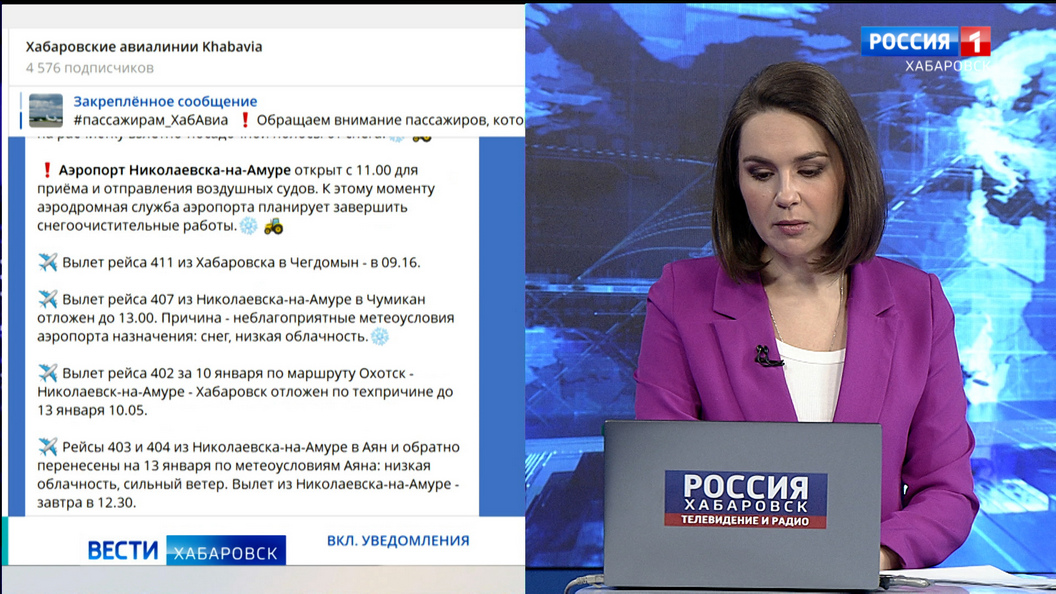
Task: Click the "Вести Хабаровск" logo banner
Action: (186, 550)
